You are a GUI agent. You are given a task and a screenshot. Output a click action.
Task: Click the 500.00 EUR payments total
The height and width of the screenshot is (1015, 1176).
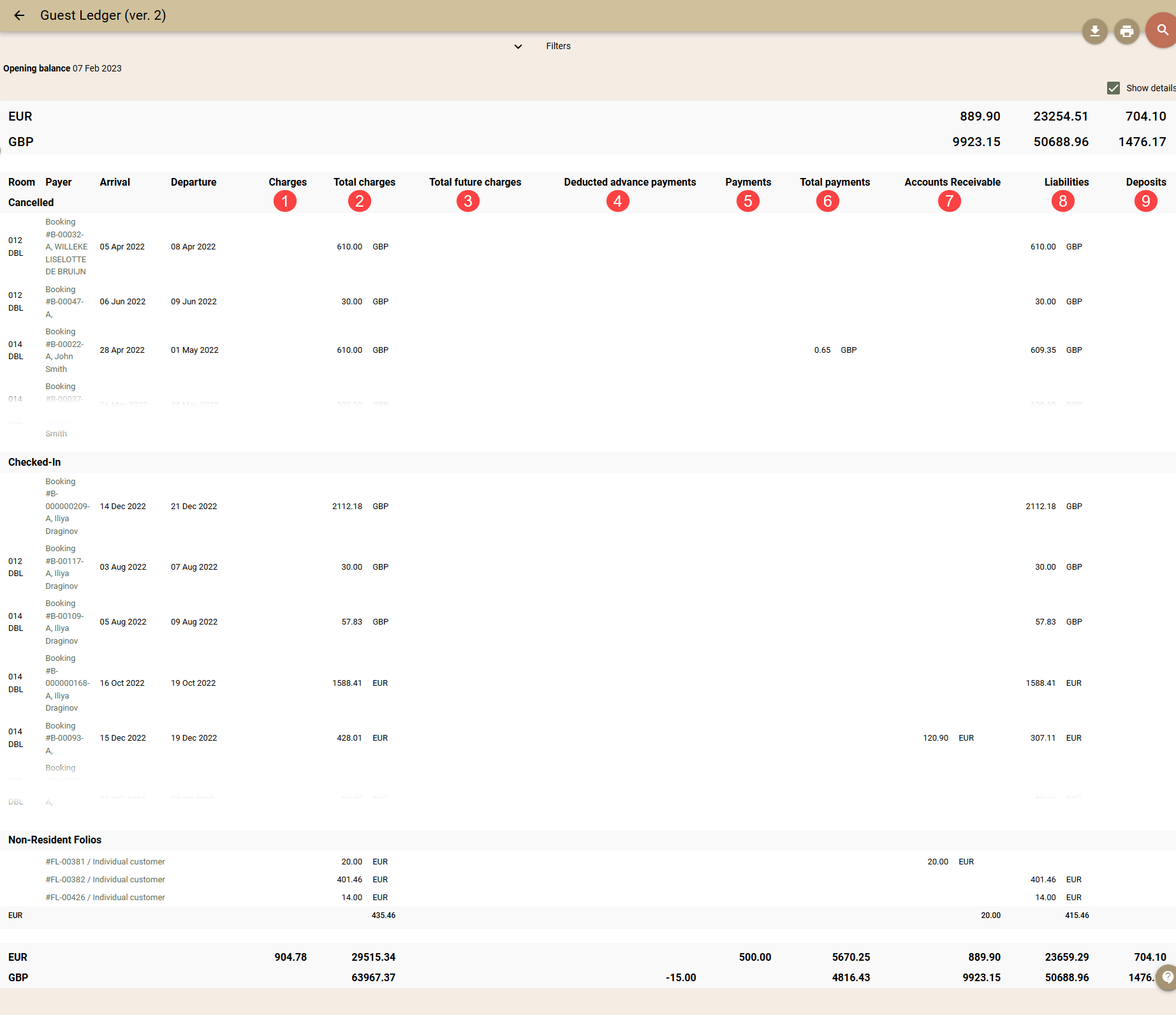point(755,957)
